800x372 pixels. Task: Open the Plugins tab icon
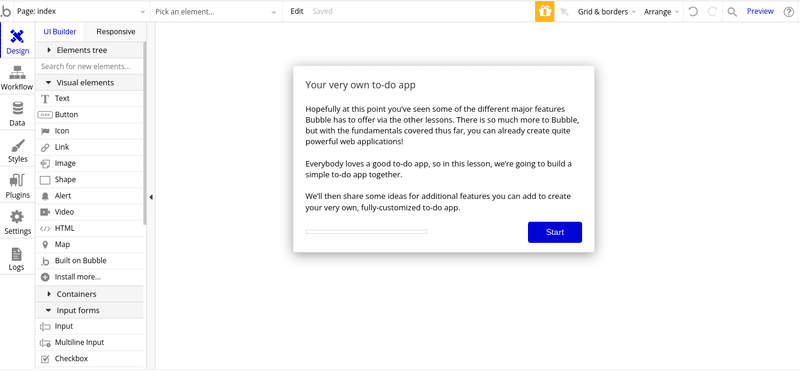17,181
